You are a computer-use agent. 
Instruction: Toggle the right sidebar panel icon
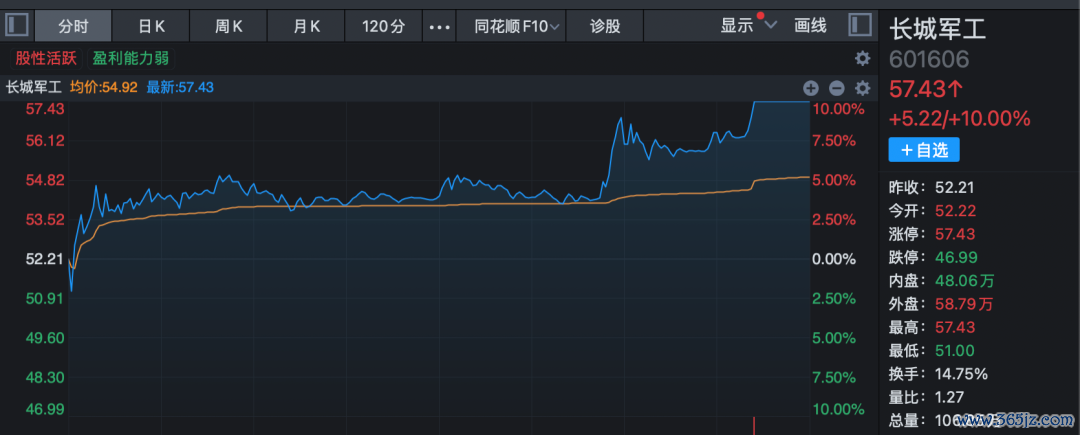tap(860, 26)
